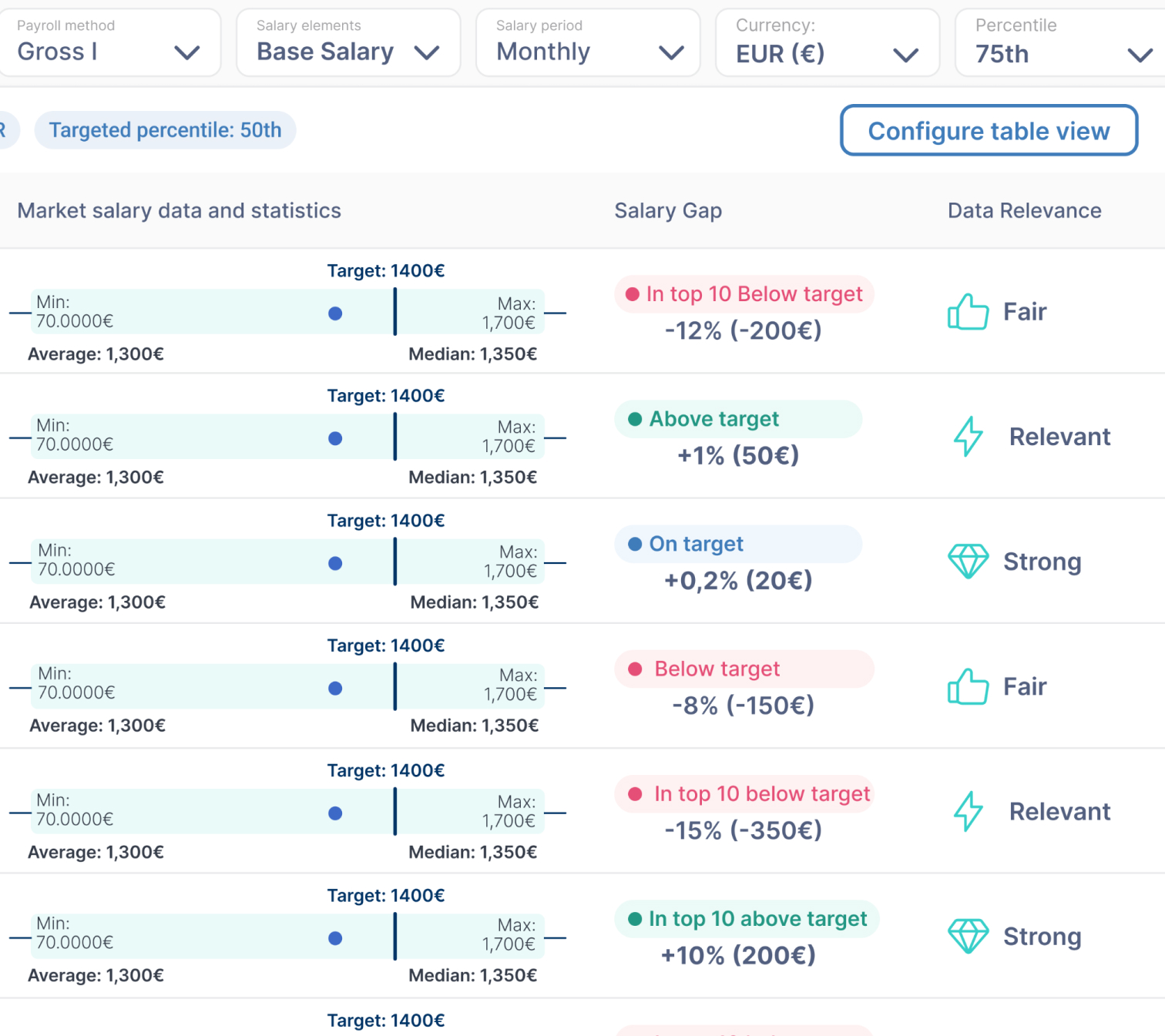This screenshot has height=1036, width=1165.
Task: Open the Payroll method dropdown
Action: (x=109, y=42)
